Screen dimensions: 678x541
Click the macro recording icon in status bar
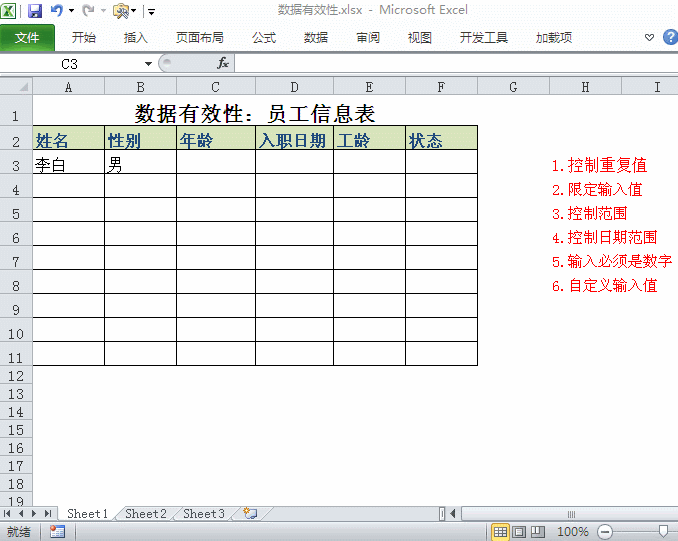[57, 531]
